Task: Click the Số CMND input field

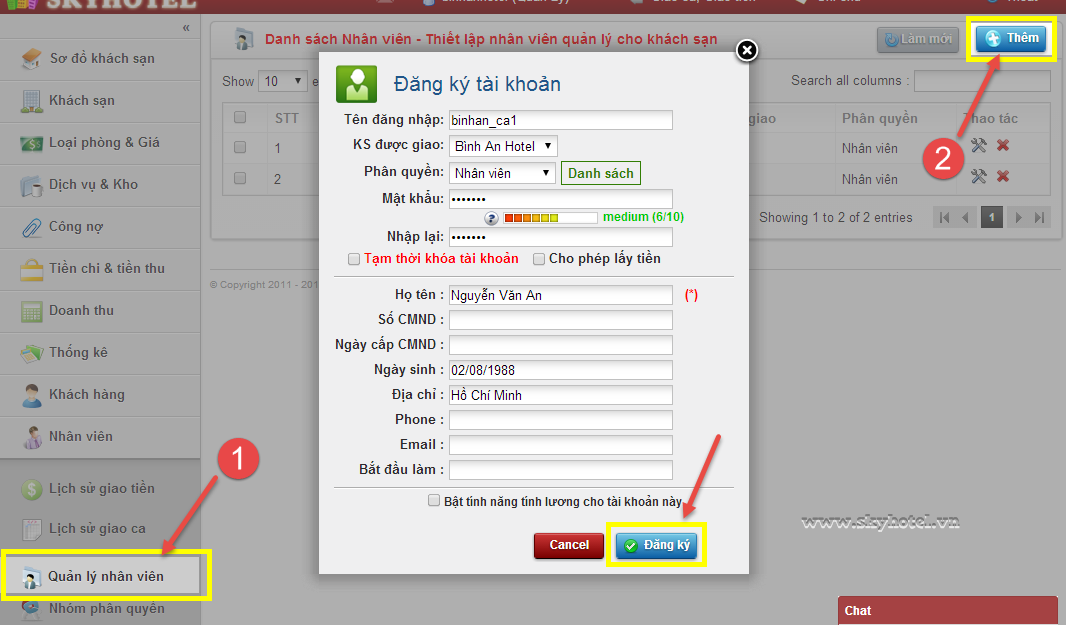Action: (560, 320)
